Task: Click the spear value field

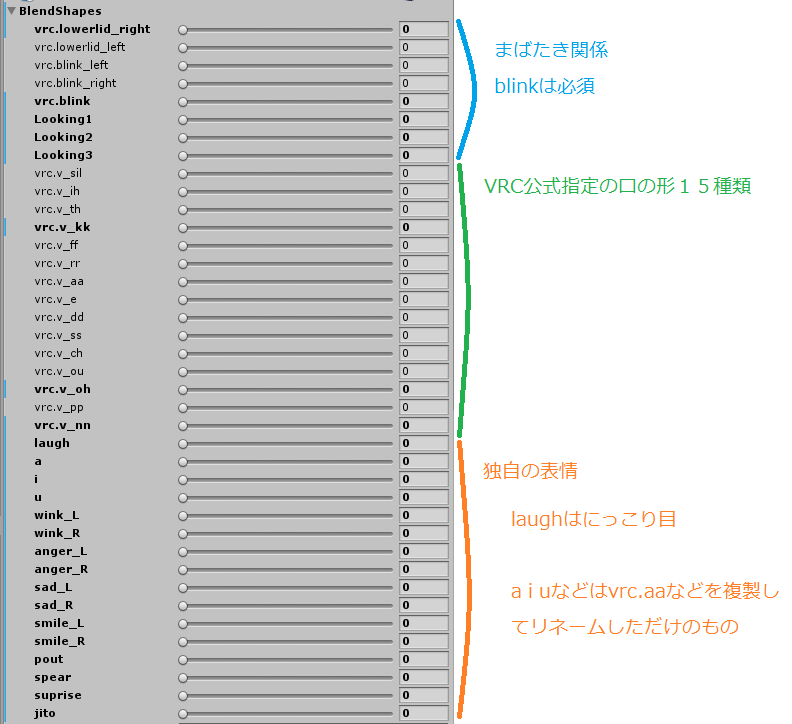Action: click(423, 678)
